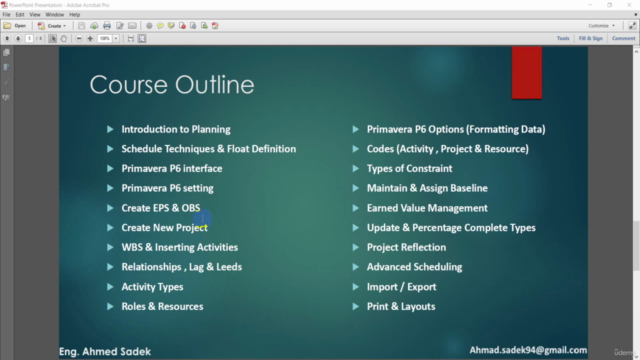Click "Relationships , Lag & Leeds" text
This screenshot has width=640, height=360.
coord(182,267)
